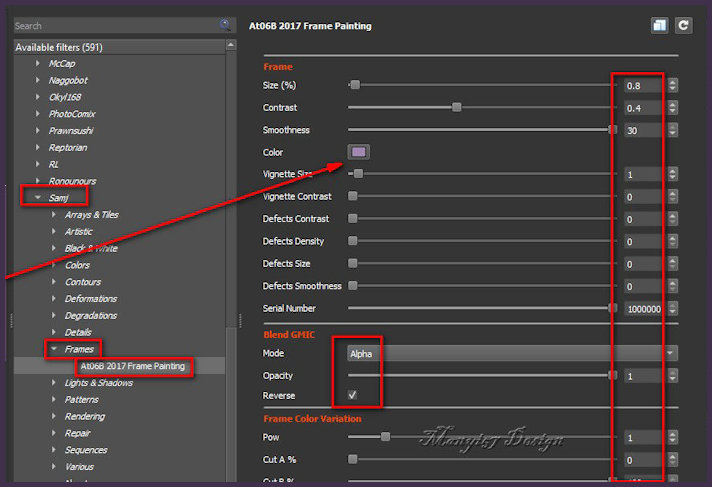Click the Serial Number value field
This screenshot has width=712, height=487.
click(643, 309)
